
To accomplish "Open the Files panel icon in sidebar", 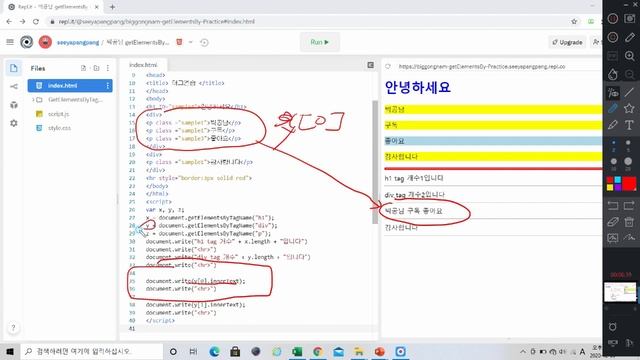I will tap(13, 68).
